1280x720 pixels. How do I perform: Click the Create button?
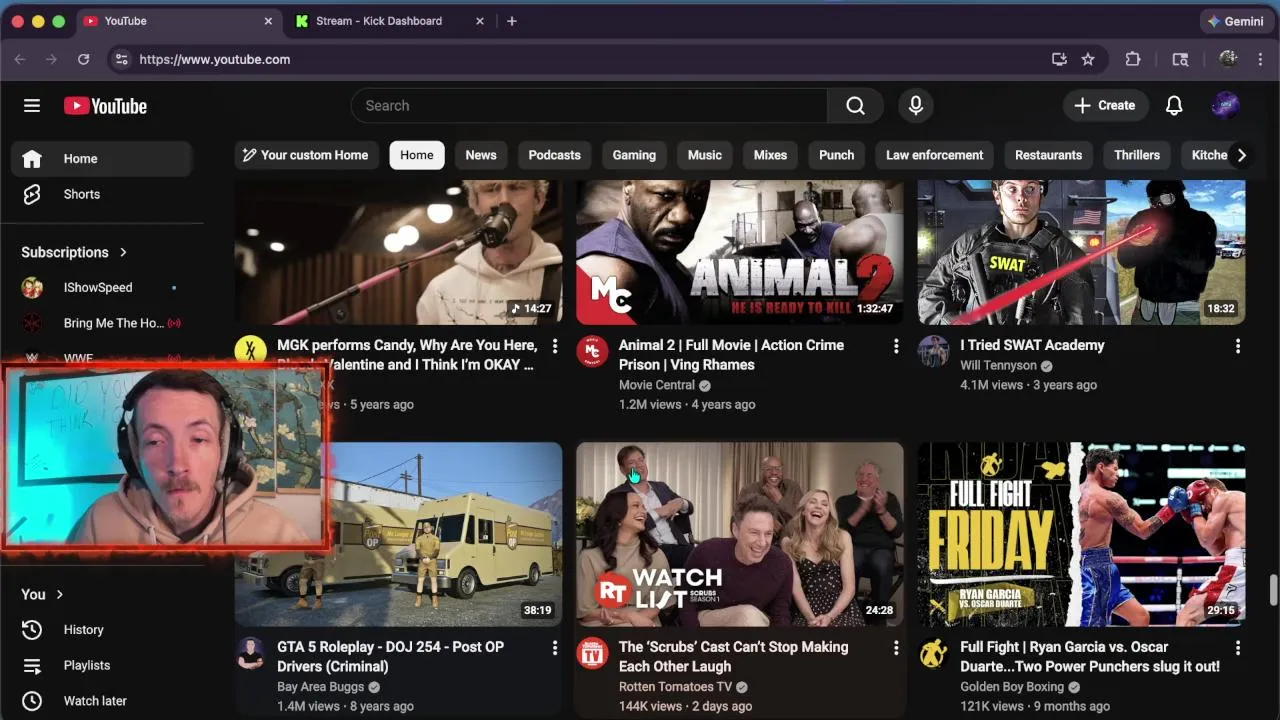pos(1105,106)
